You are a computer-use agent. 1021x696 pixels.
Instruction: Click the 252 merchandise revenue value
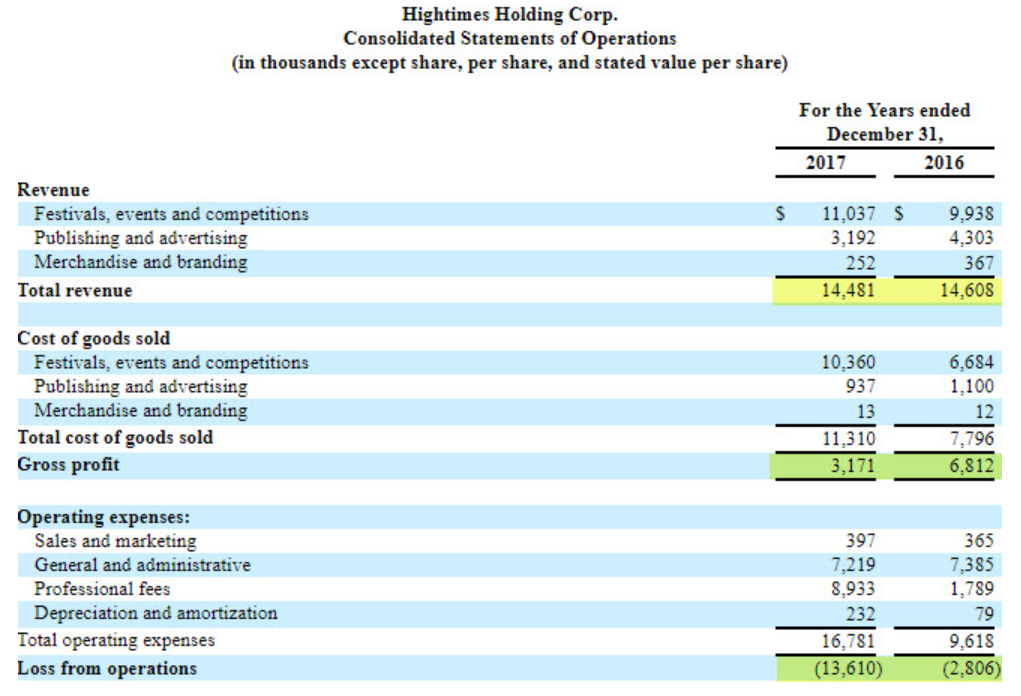click(860, 263)
